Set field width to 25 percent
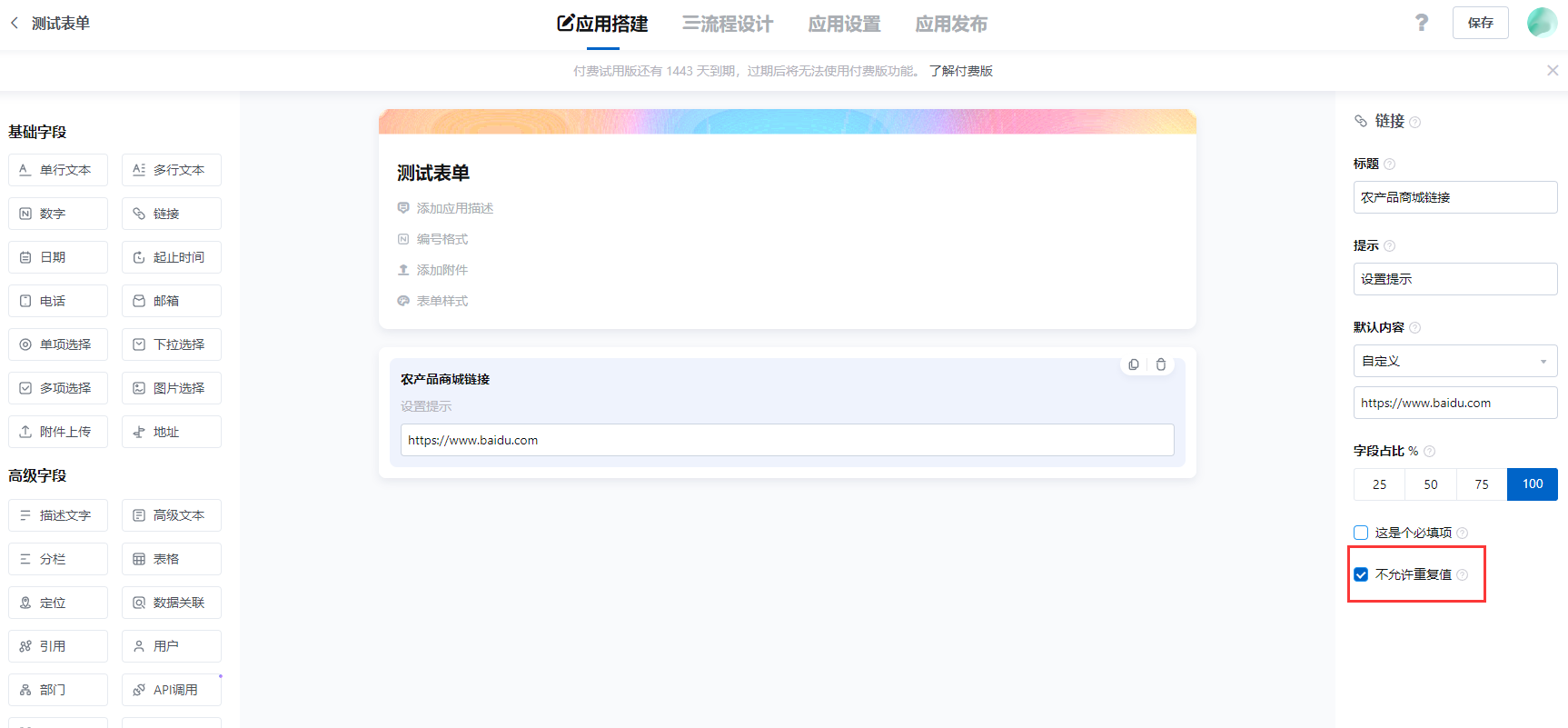The width and height of the screenshot is (1568, 728). pyautogui.click(x=1379, y=484)
